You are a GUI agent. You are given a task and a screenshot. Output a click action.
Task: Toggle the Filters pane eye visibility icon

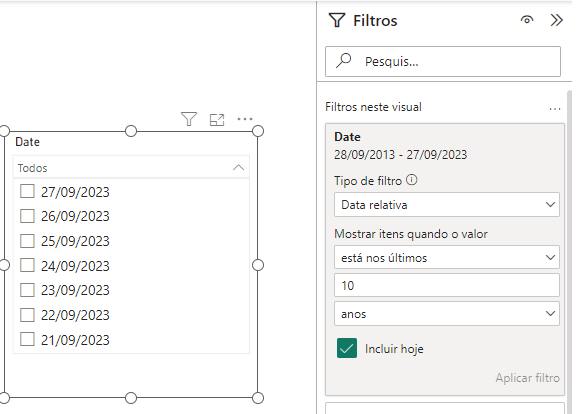pyautogui.click(x=527, y=20)
